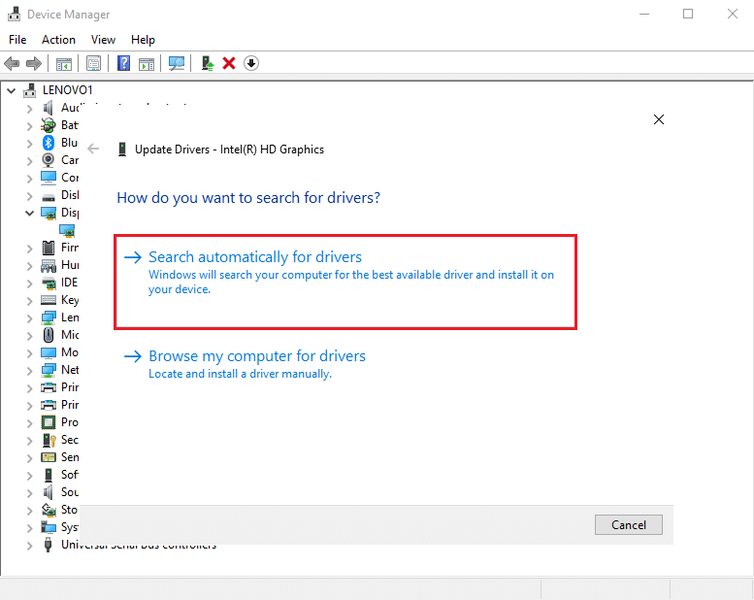This screenshot has height=600, width=754.
Task: Choose Browse my computer for drivers
Action: click(257, 356)
